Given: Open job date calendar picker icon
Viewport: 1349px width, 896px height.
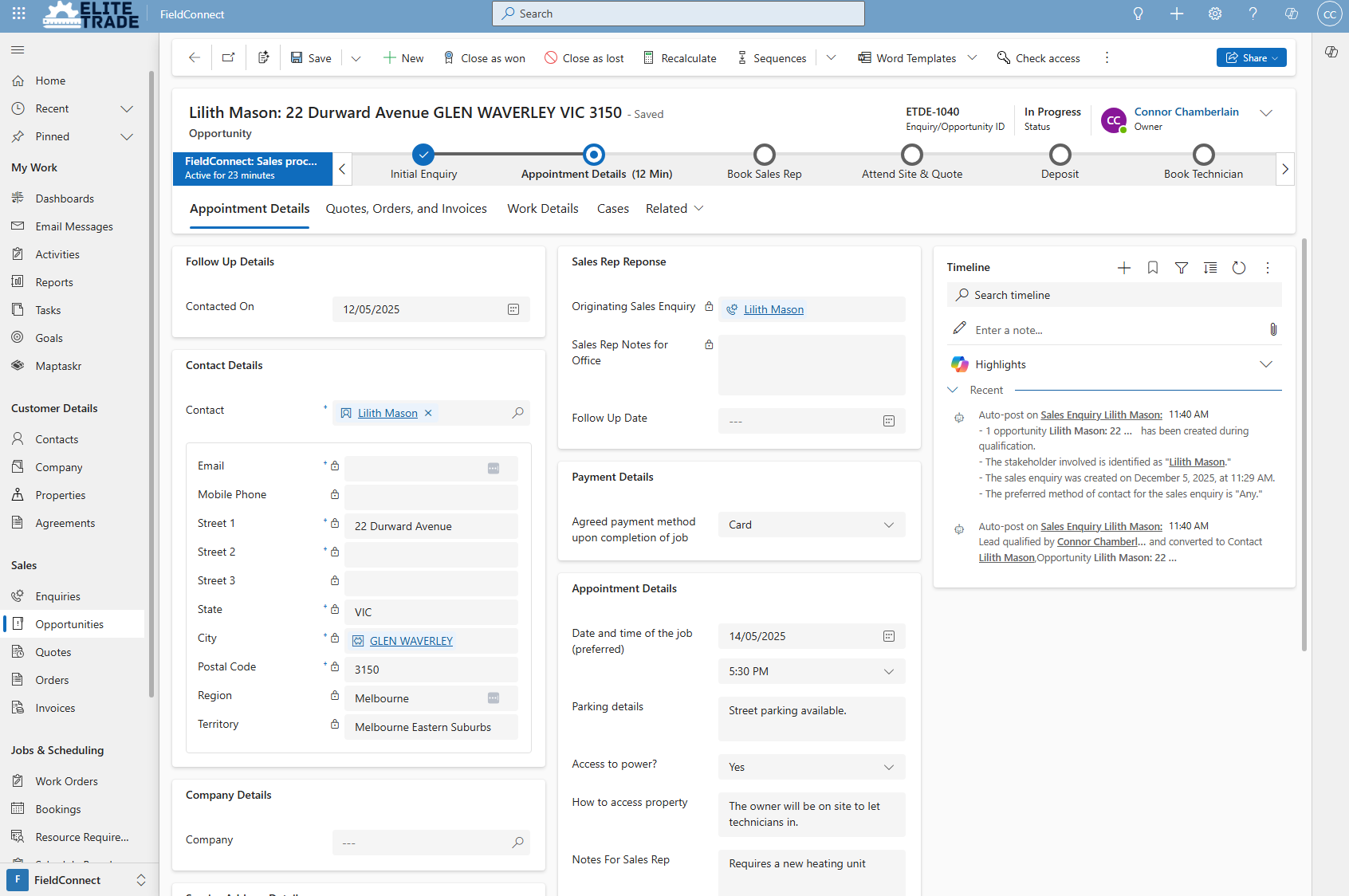Looking at the screenshot, I should click(889, 636).
